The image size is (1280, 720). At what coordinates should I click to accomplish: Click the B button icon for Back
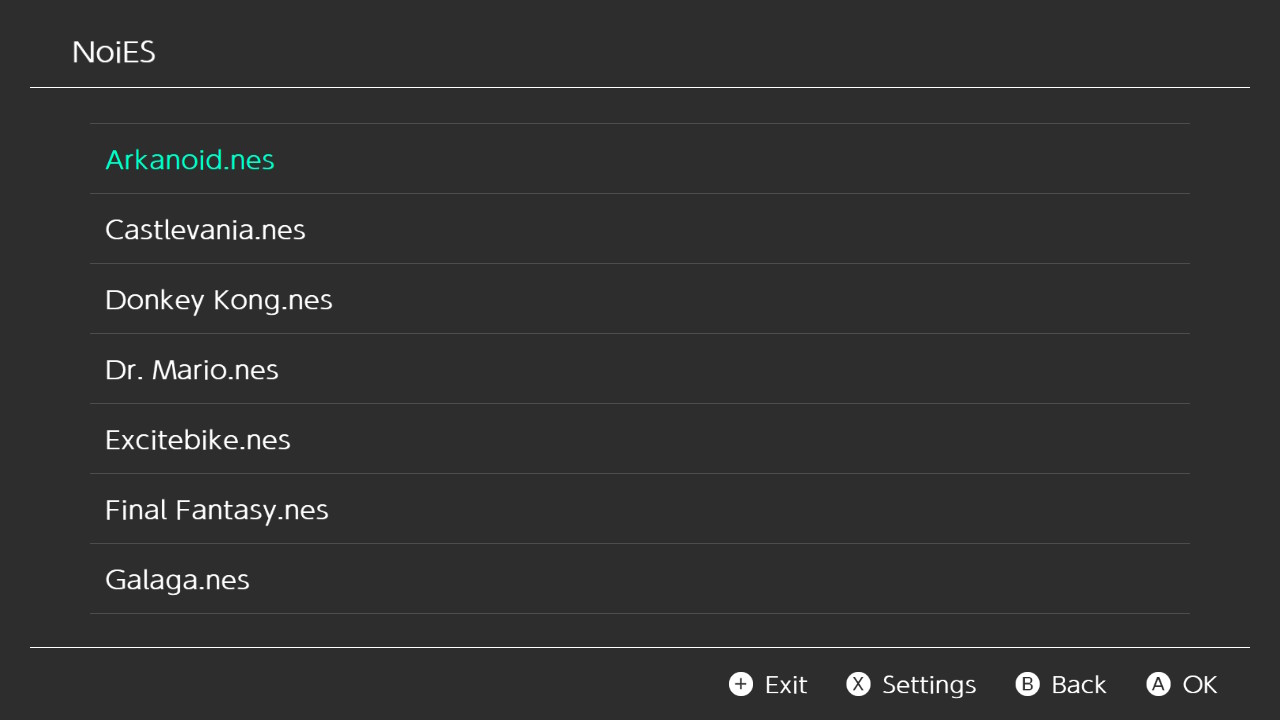point(1027,684)
